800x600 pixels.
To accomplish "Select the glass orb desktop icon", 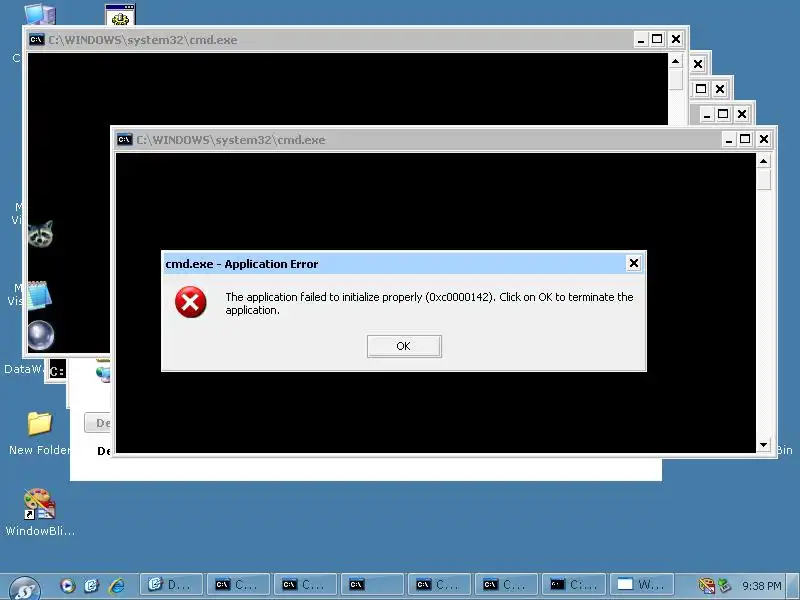I will [x=40, y=335].
